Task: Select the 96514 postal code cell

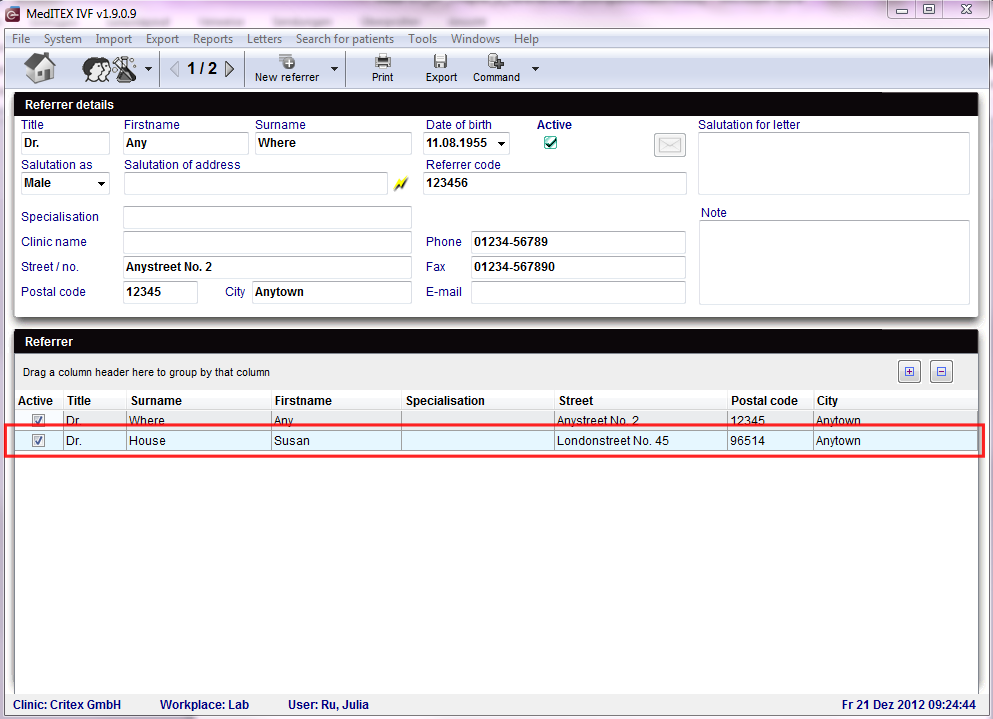Action: (770, 441)
